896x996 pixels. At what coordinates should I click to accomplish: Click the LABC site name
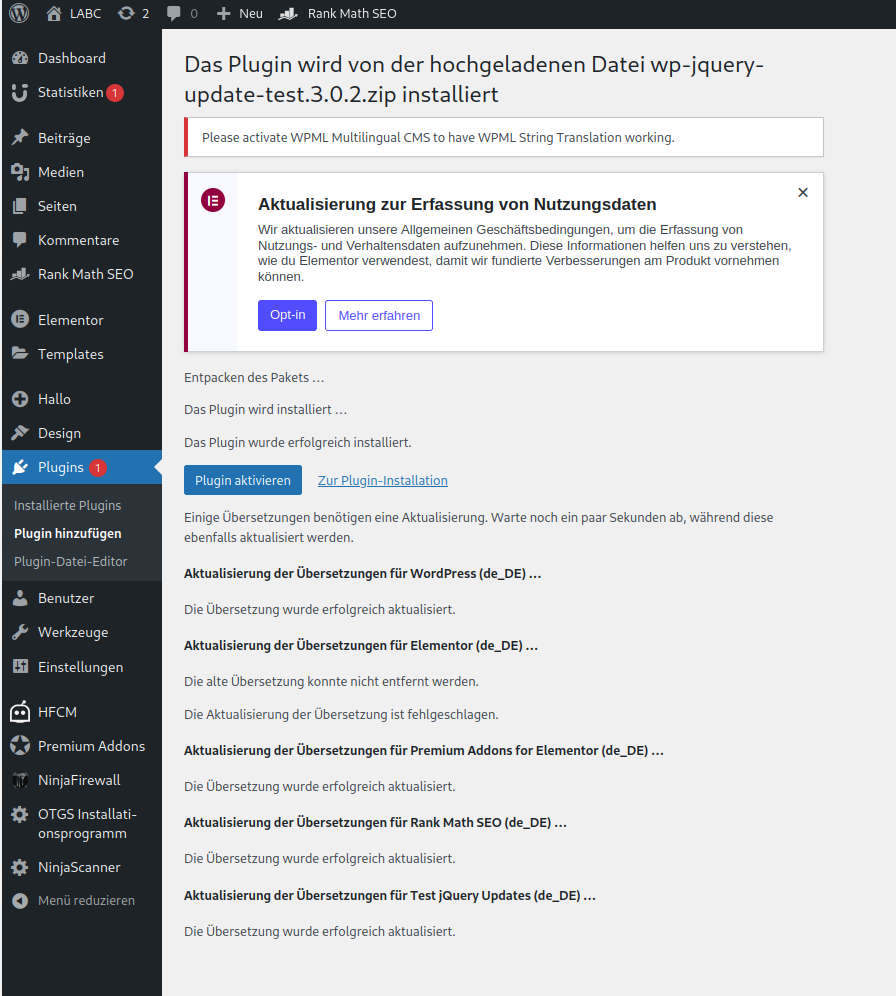[85, 13]
